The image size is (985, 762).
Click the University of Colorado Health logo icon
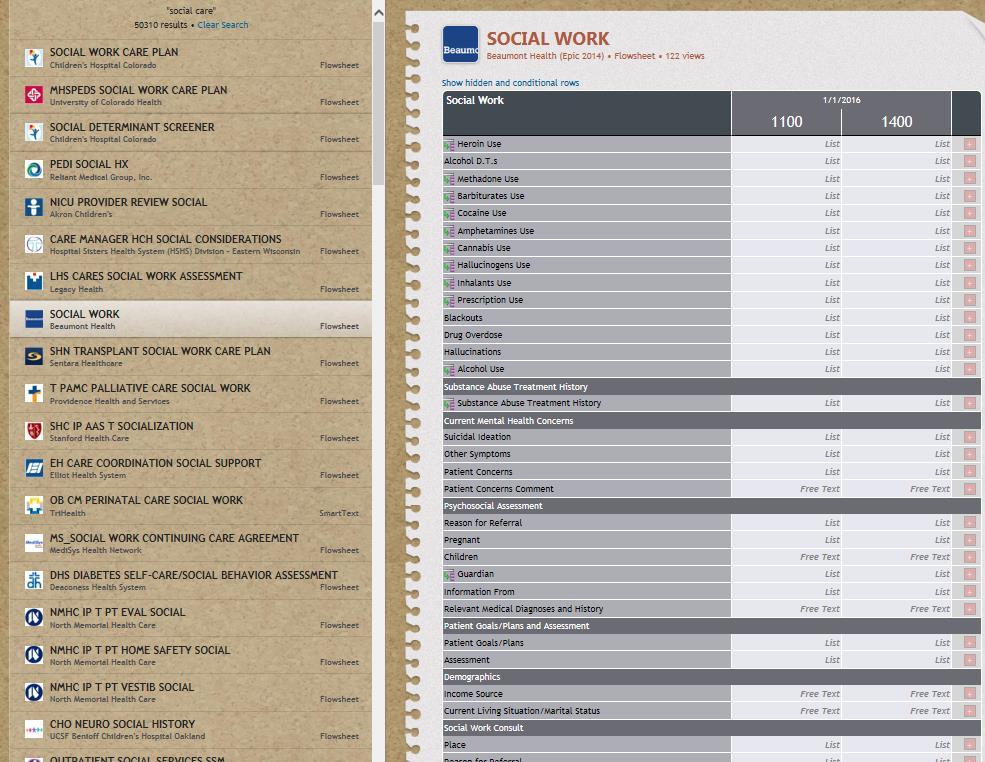point(34,95)
